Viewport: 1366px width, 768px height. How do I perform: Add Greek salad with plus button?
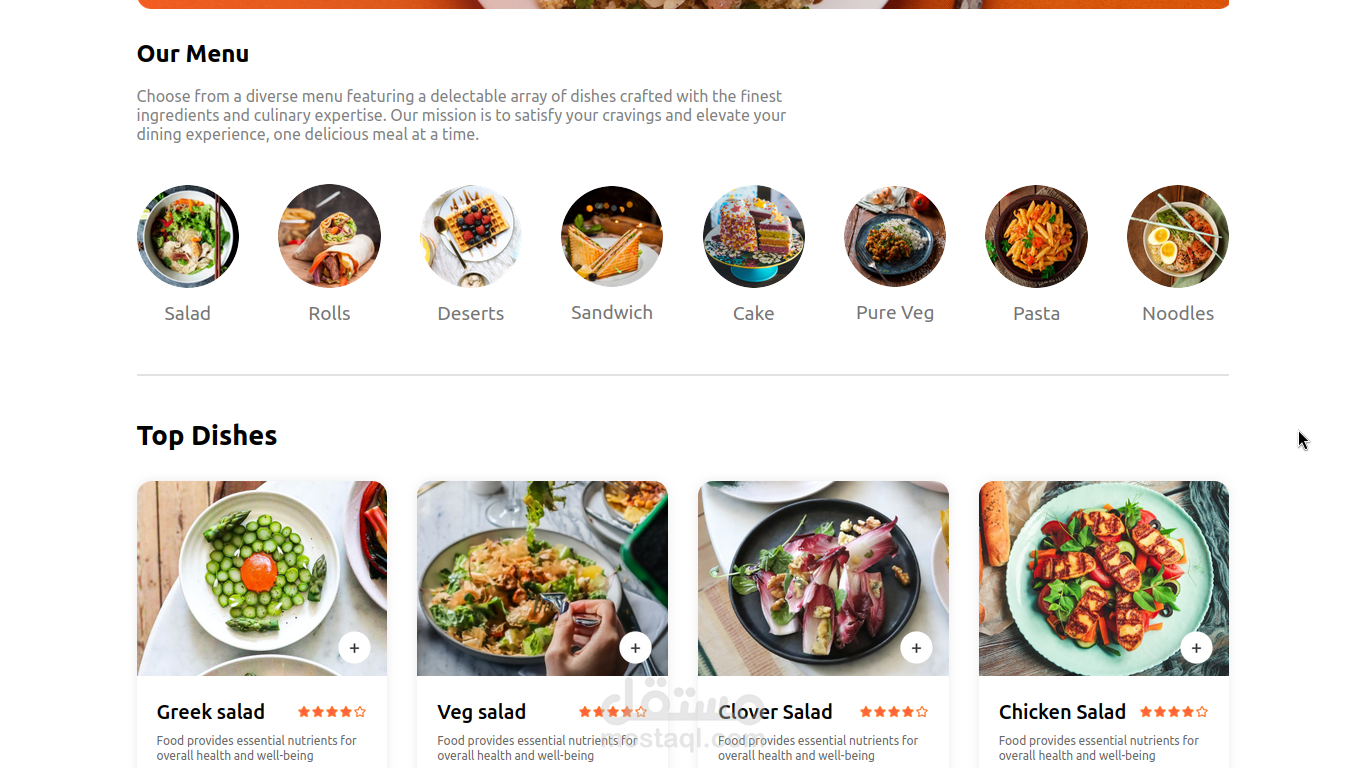[354, 648]
